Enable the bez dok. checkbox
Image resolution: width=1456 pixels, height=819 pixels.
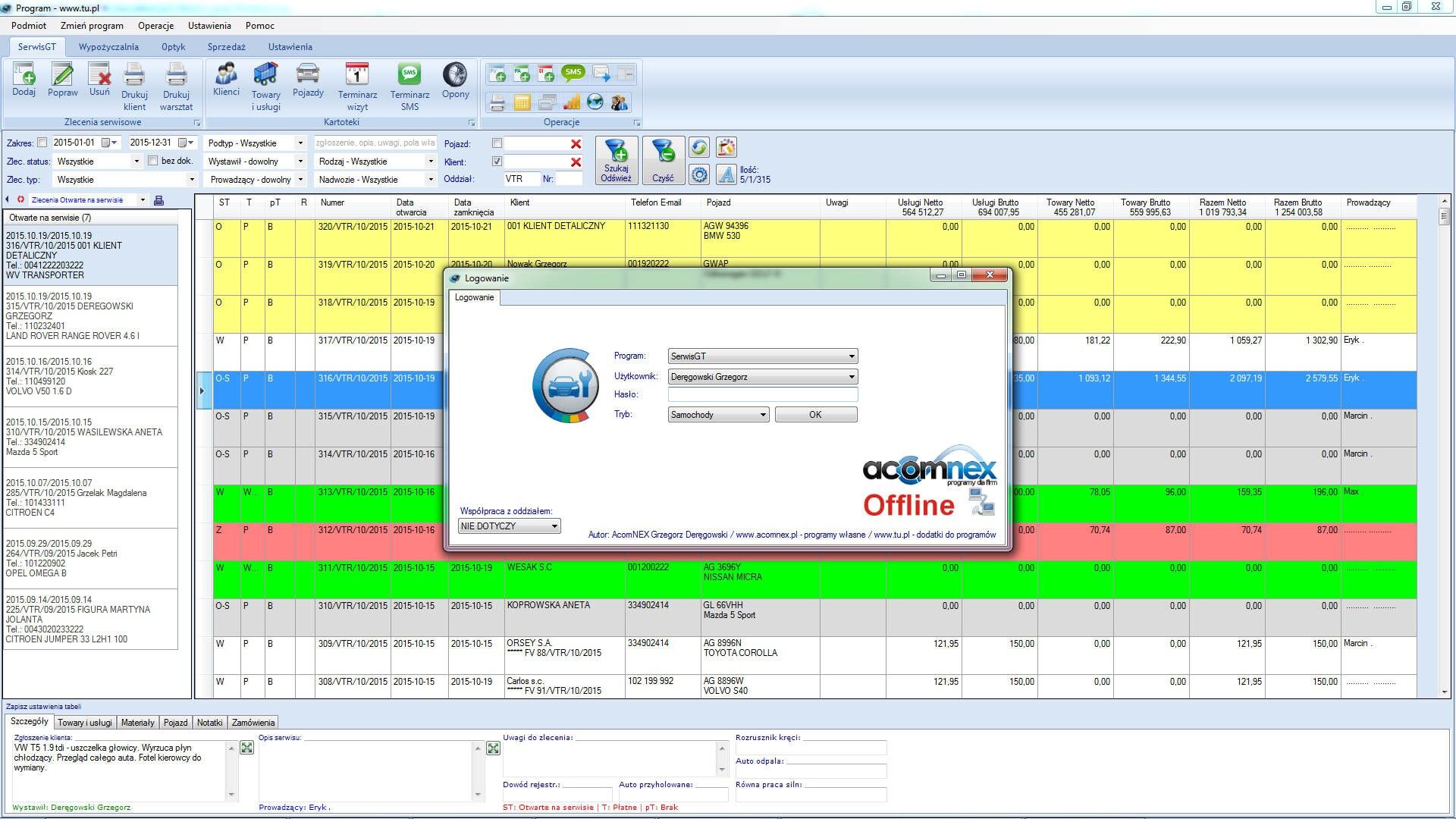[153, 161]
